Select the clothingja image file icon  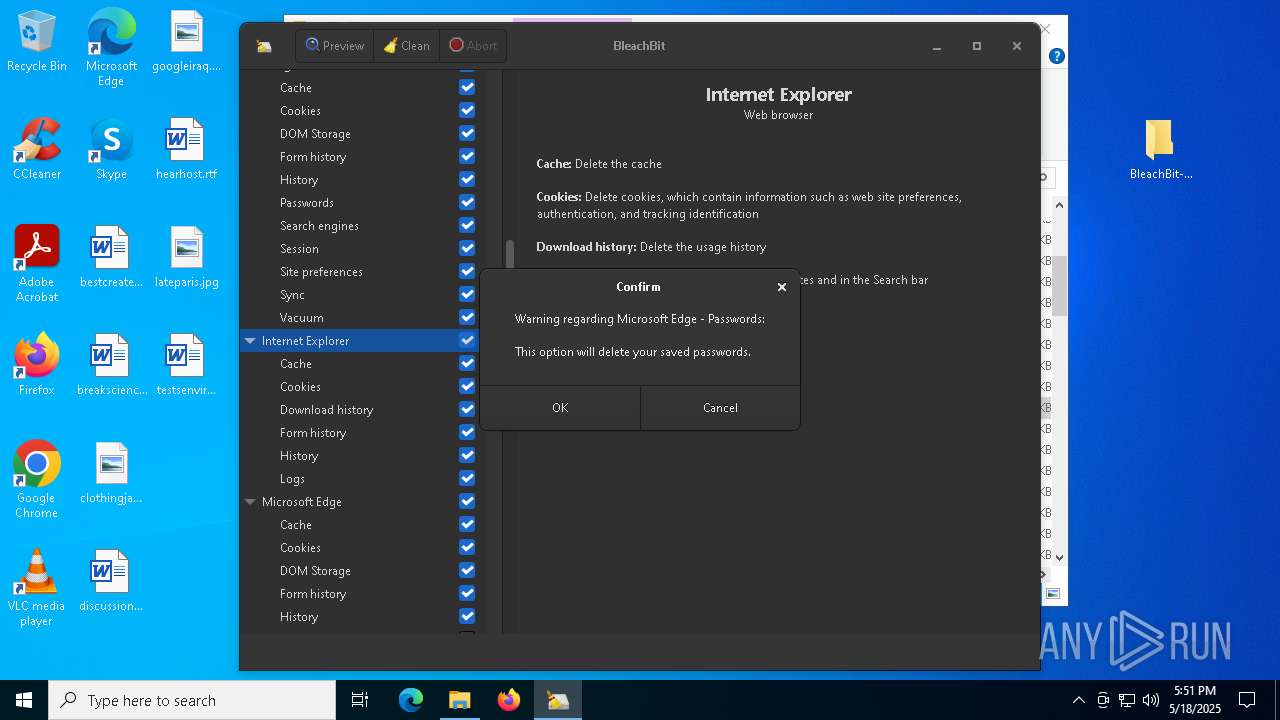[x=111, y=473]
